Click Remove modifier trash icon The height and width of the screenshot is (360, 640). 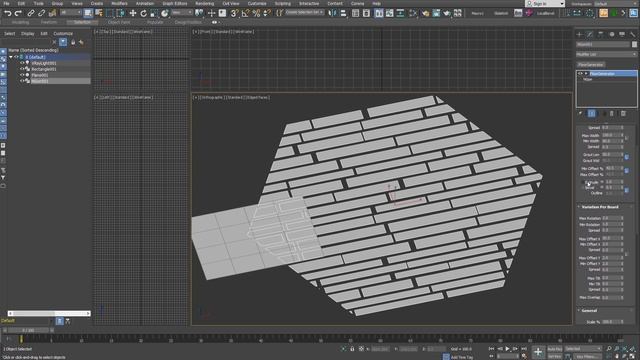point(611,113)
